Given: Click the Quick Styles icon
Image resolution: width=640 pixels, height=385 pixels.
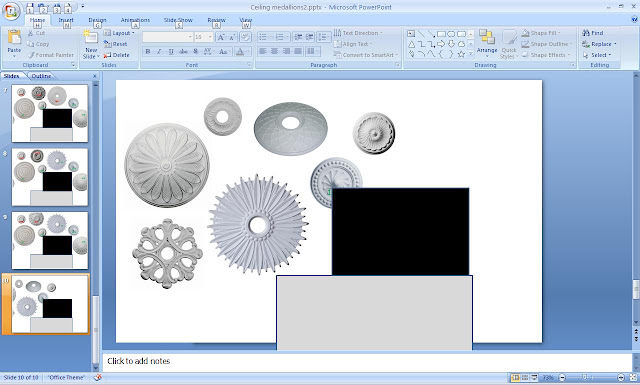Looking at the screenshot, I should 509,44.
